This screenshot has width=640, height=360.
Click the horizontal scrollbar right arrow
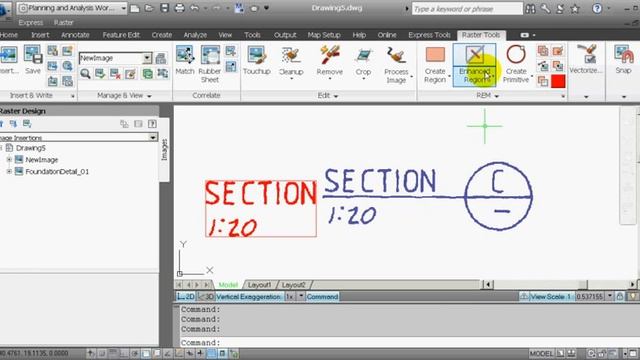632,284
